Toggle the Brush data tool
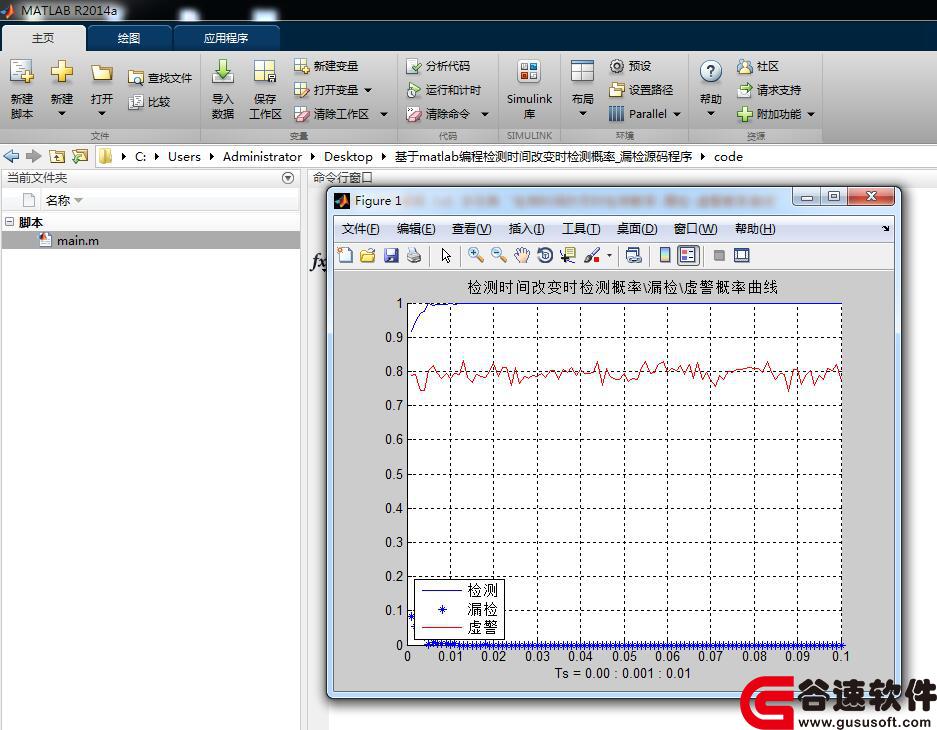 pyautogui.click(x=592, y=256)
